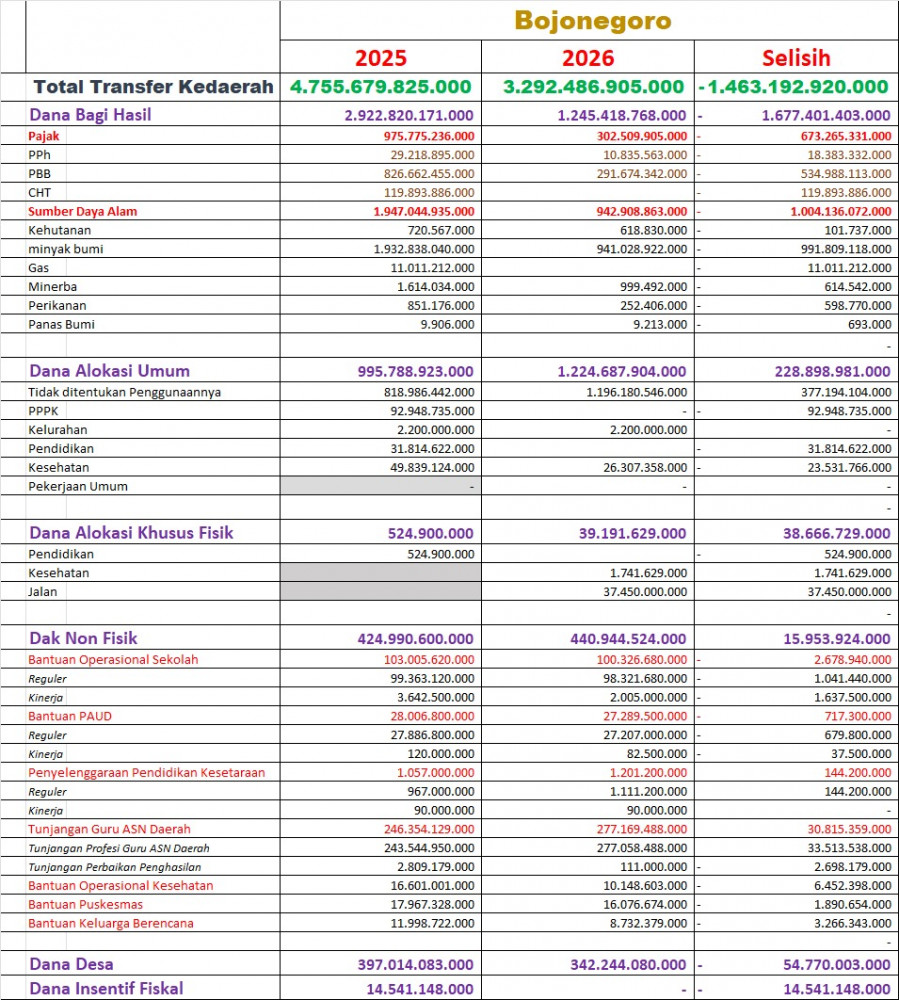Click the Panas Bumi row label
The image size is (899, 1000).
click(61, 324)
